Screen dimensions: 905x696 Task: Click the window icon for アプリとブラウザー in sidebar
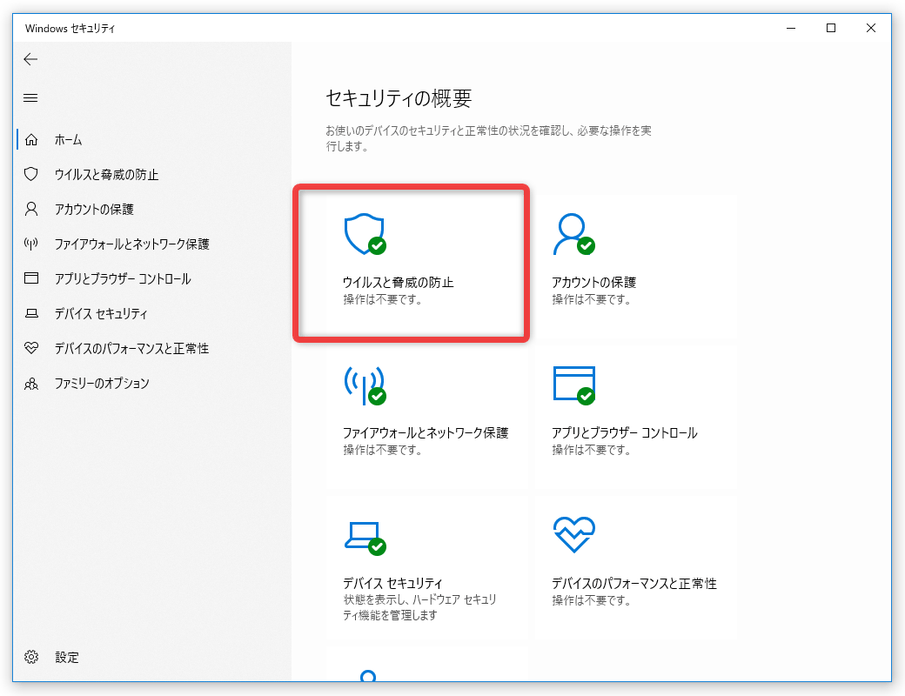coord(31,278)
